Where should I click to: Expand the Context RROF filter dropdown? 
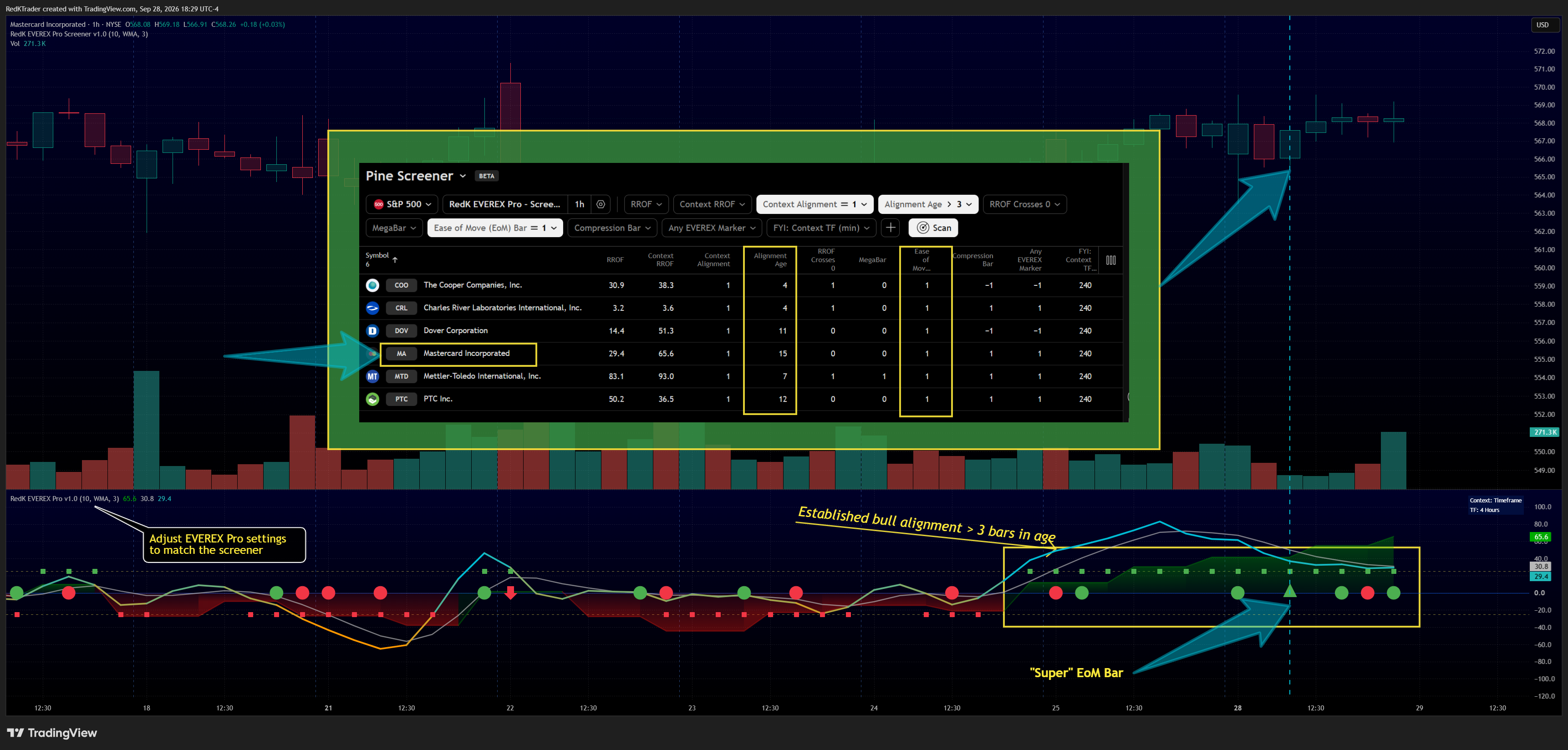pyautogui.click(x=712, y=204)
